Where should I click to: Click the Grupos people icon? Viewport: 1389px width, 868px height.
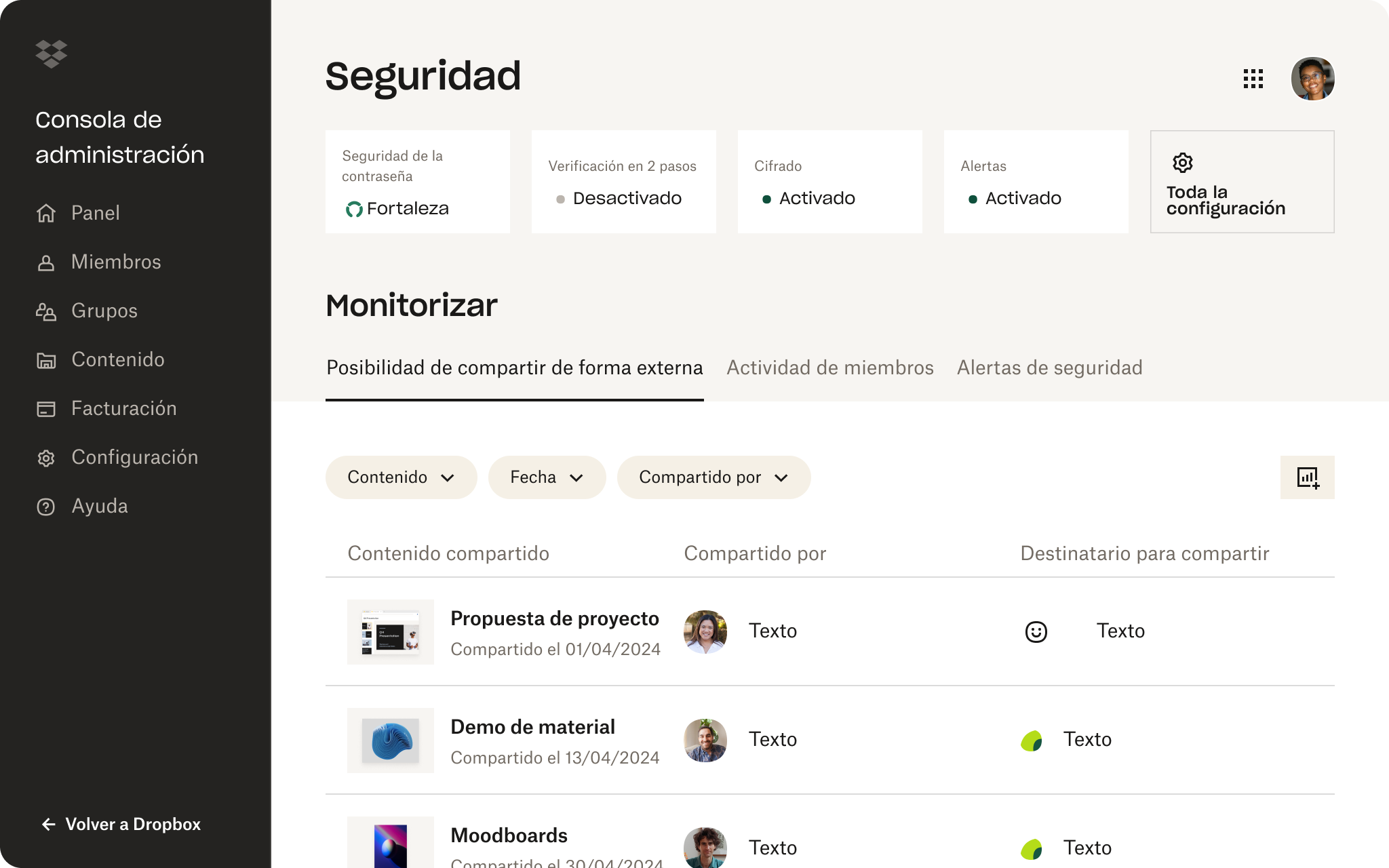point(46,311)
